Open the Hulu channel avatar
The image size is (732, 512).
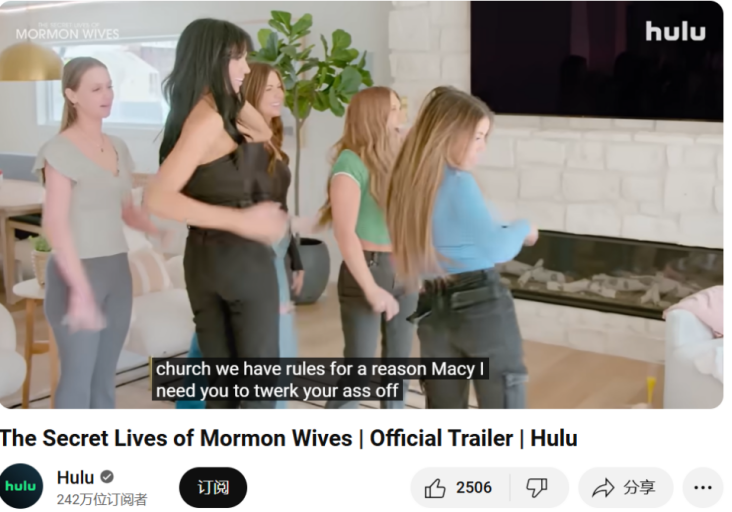point(21,486)
